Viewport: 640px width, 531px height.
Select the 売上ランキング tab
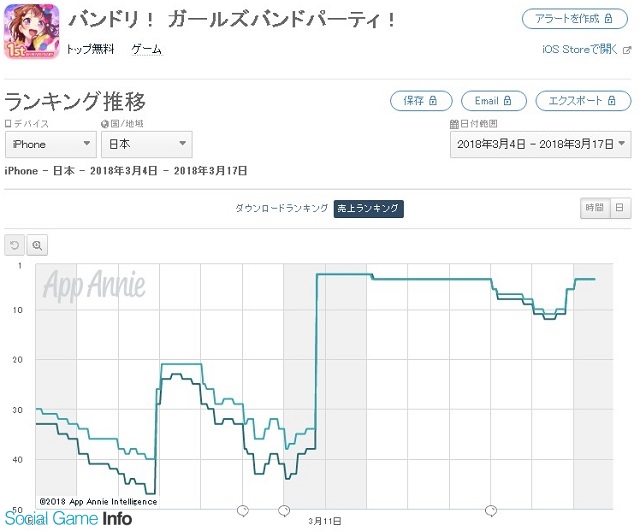pyautogui.click(x=369, y=209)
